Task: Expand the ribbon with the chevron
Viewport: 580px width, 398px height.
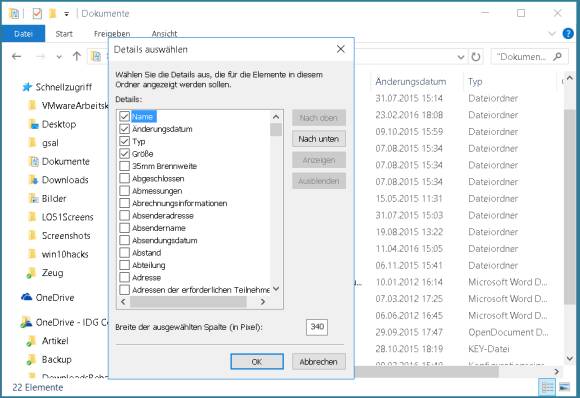Action: 552,34
